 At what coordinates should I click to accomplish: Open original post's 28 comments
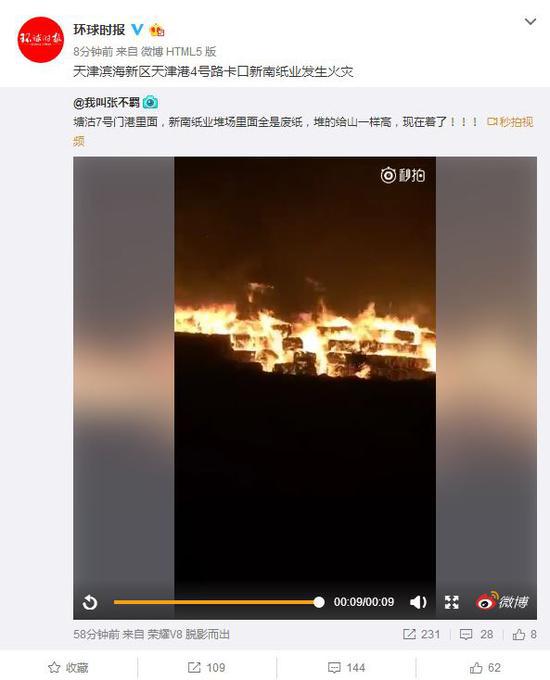coord(476,634)
